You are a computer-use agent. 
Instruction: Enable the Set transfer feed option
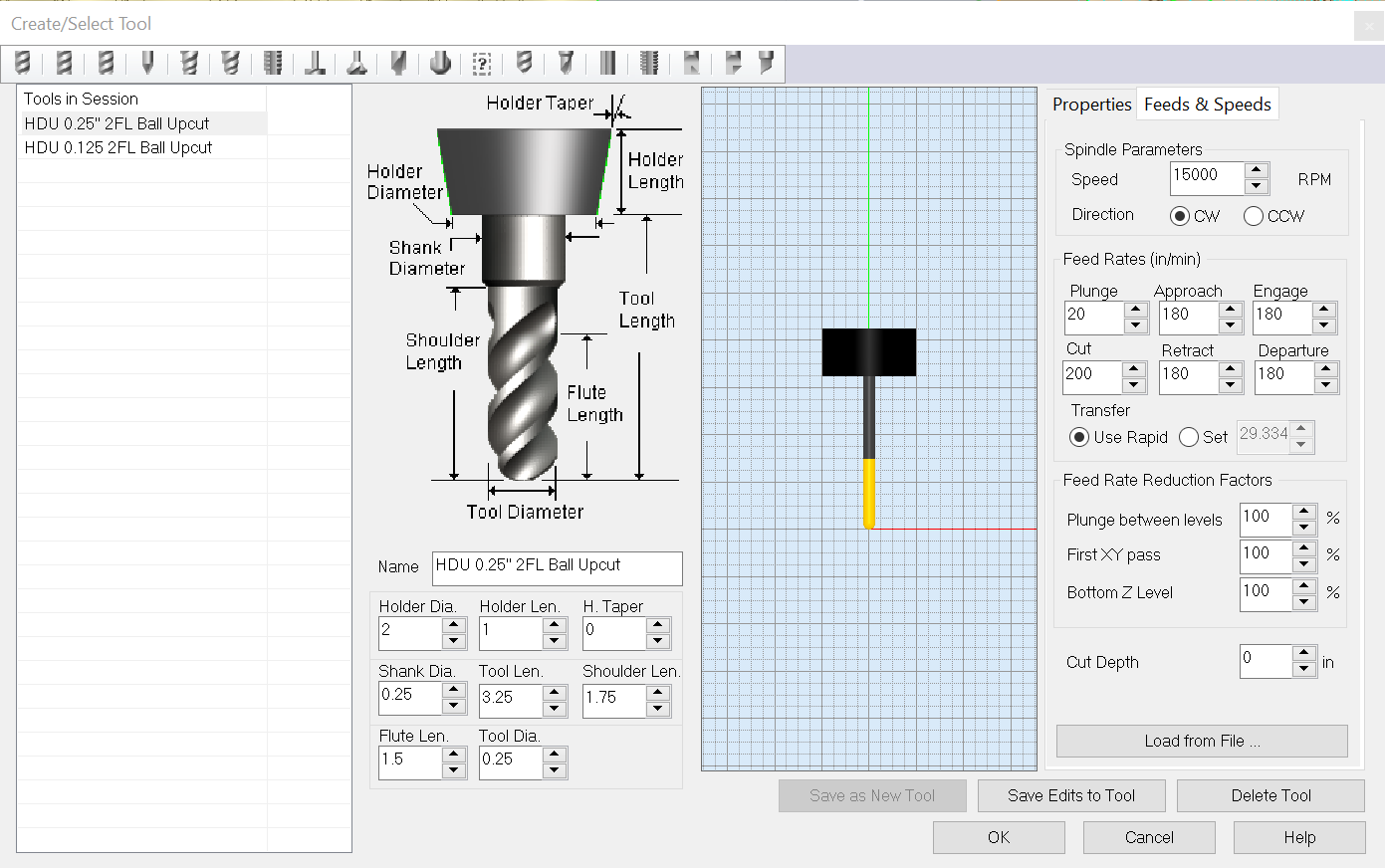1189,437
